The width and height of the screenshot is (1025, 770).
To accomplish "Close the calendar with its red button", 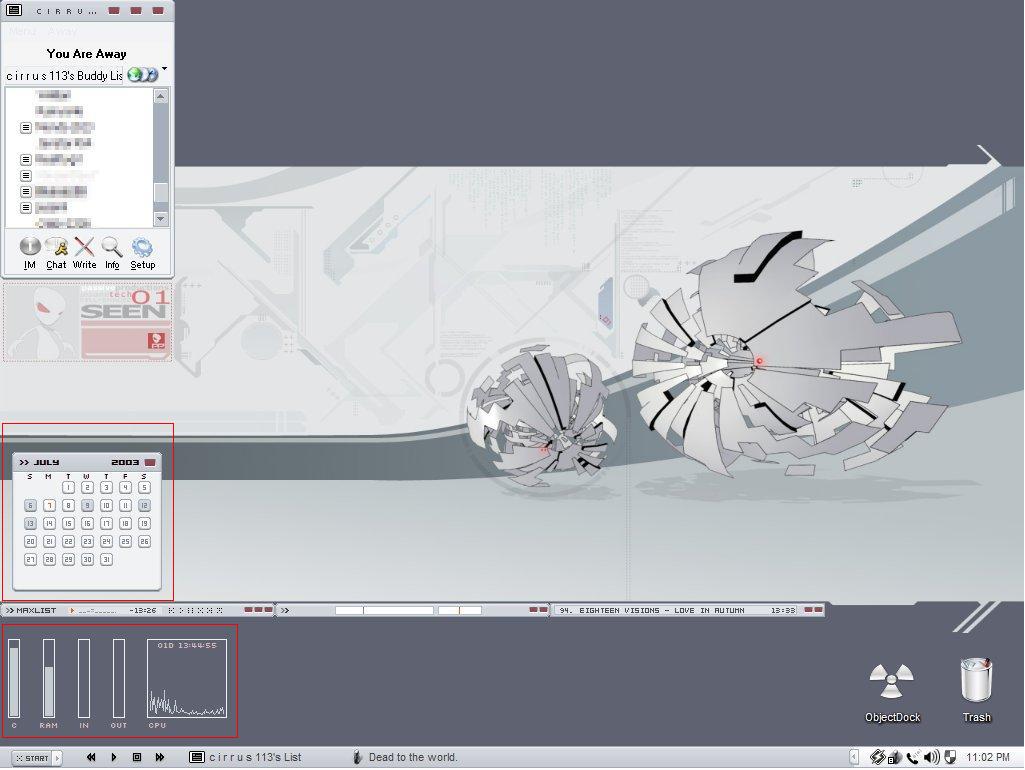I will (150, 462).
